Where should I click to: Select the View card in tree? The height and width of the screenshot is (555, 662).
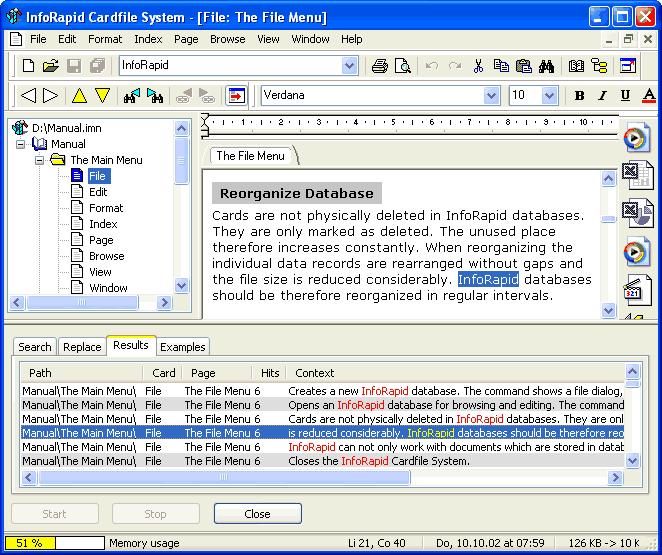(x=100, y=272)
